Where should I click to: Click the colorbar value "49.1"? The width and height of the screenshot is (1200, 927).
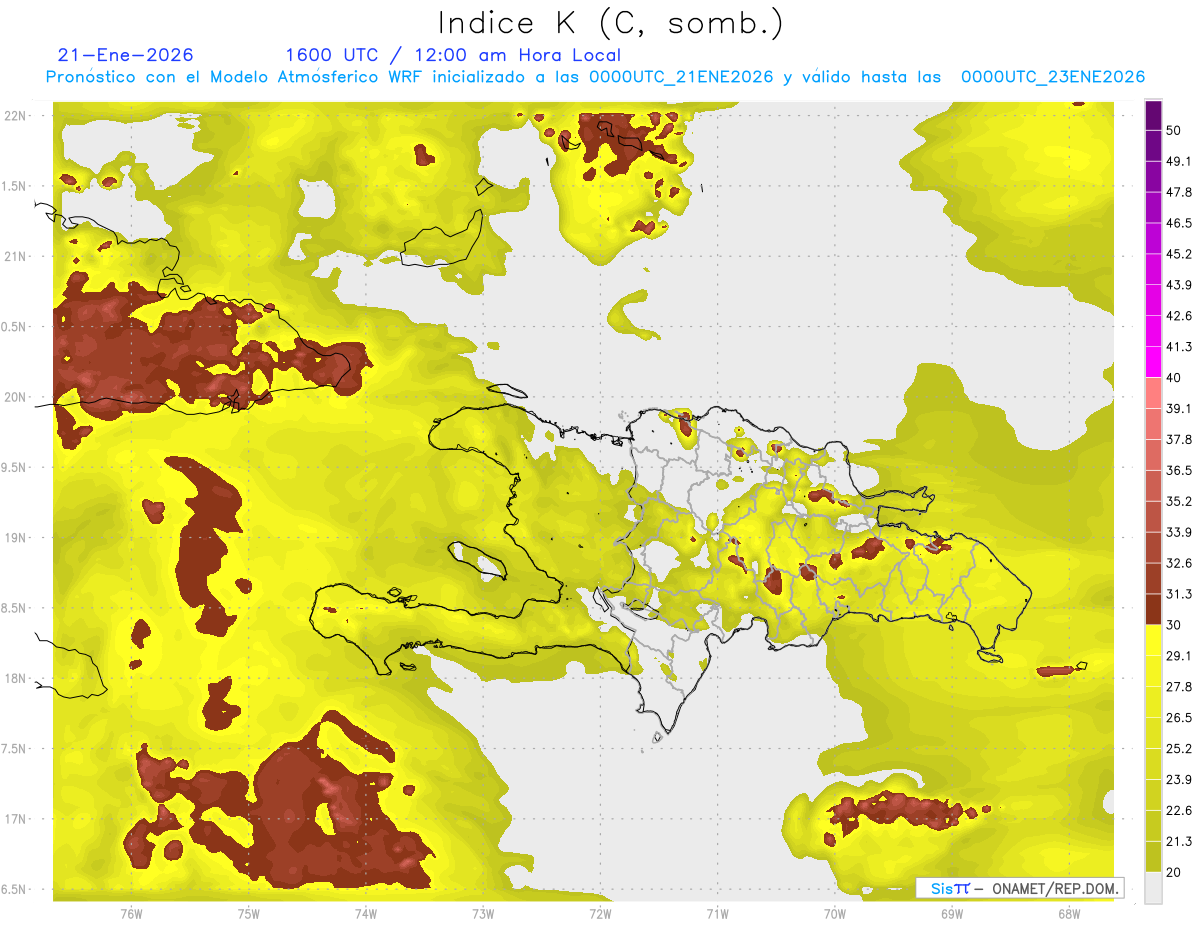tap(1180, 161)
